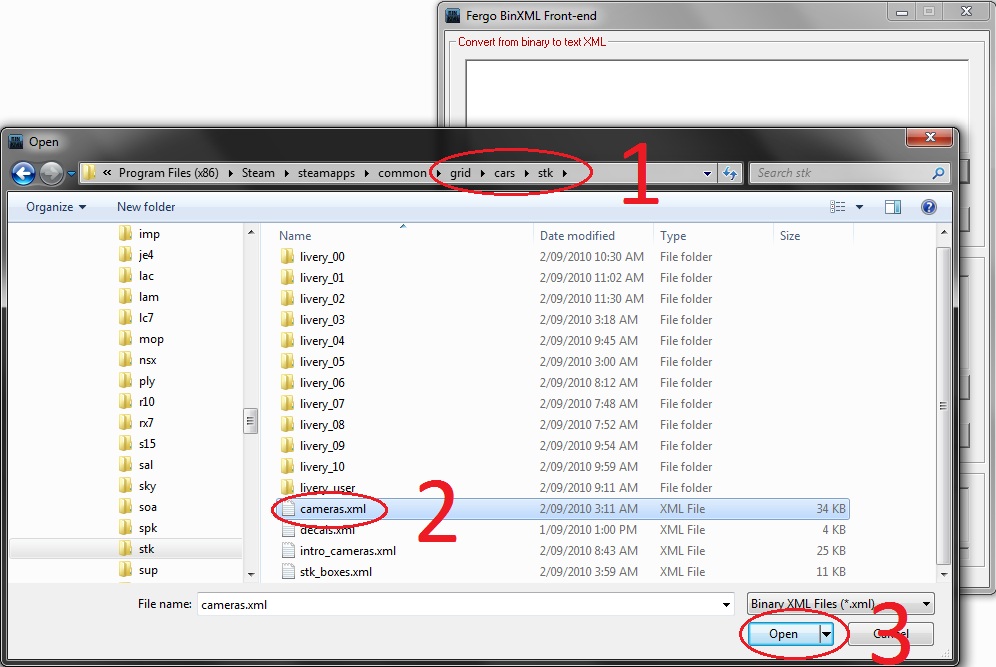Click the Search stk field
The height and width of the screenshot is (667, 996).
tap(842, 173)
